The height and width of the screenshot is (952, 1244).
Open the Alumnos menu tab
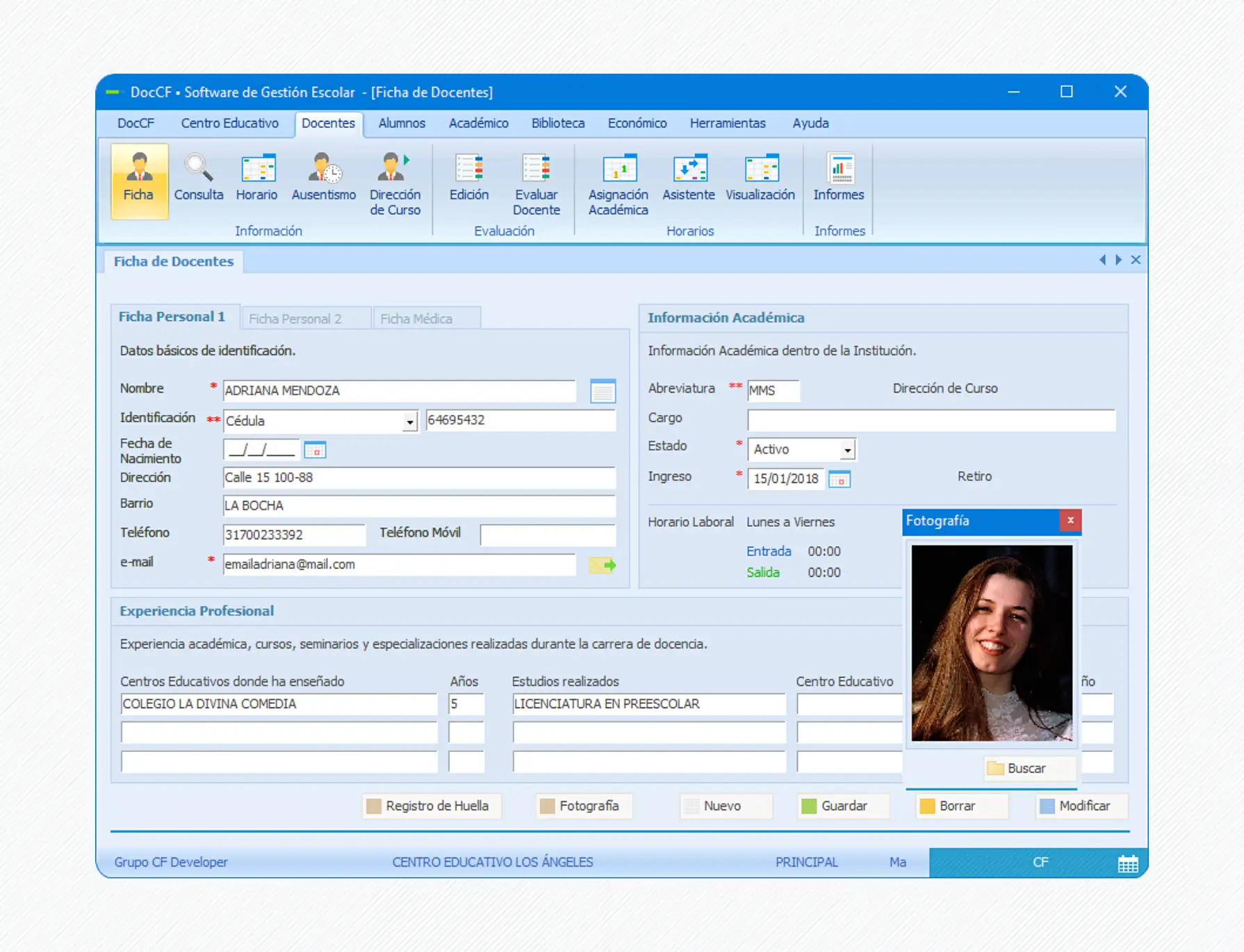click(402, 123)
